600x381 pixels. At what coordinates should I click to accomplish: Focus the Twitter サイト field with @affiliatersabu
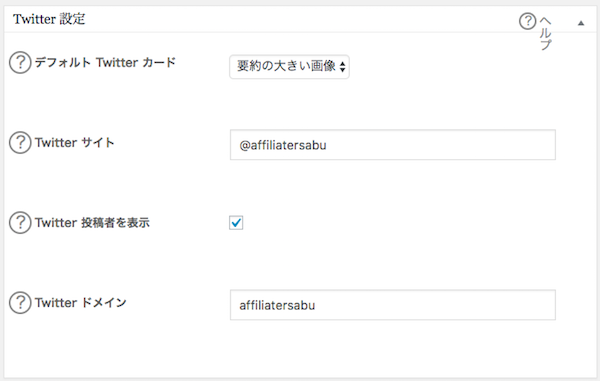pos(393,145)
